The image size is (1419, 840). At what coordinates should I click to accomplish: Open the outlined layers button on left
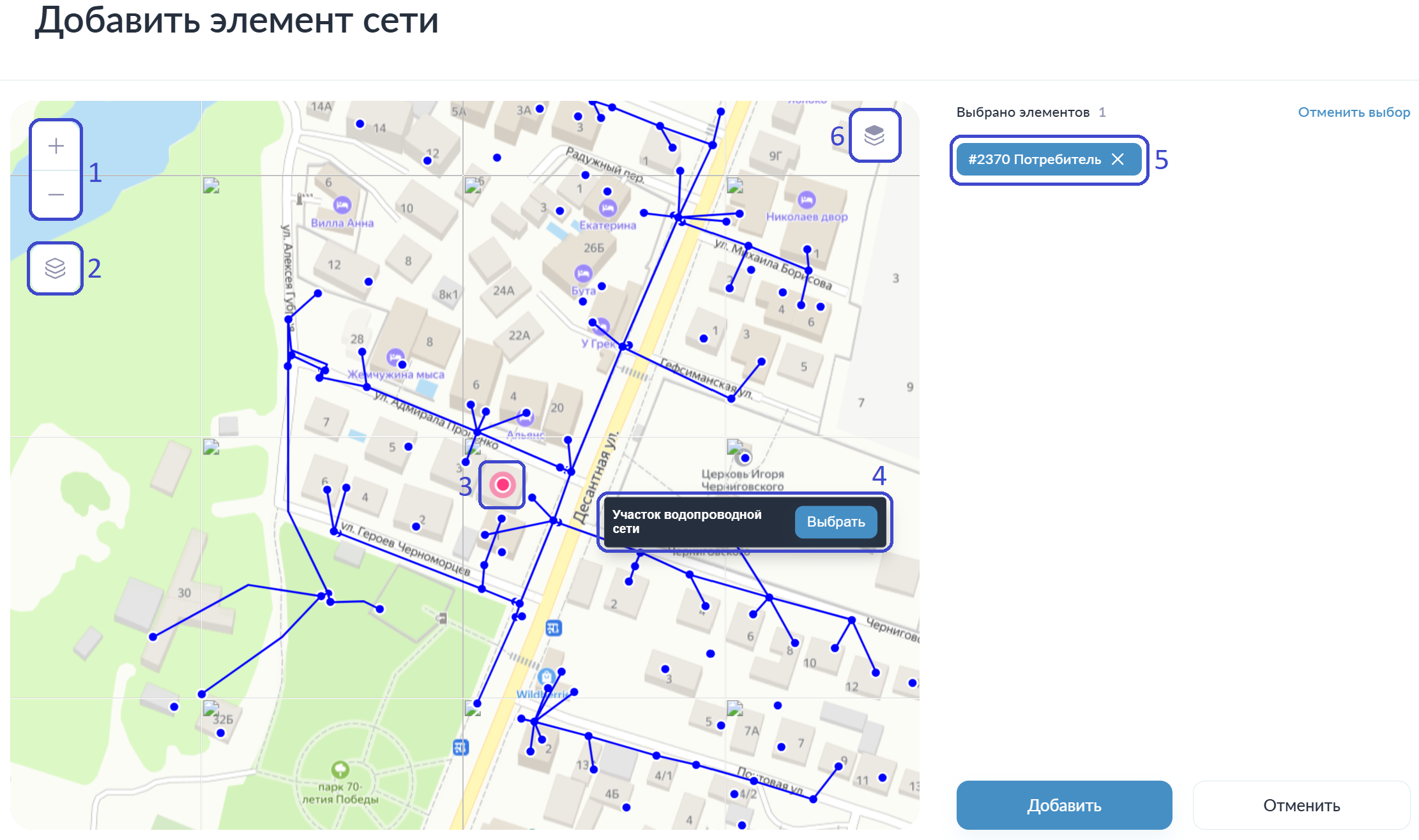coord(56,268)
